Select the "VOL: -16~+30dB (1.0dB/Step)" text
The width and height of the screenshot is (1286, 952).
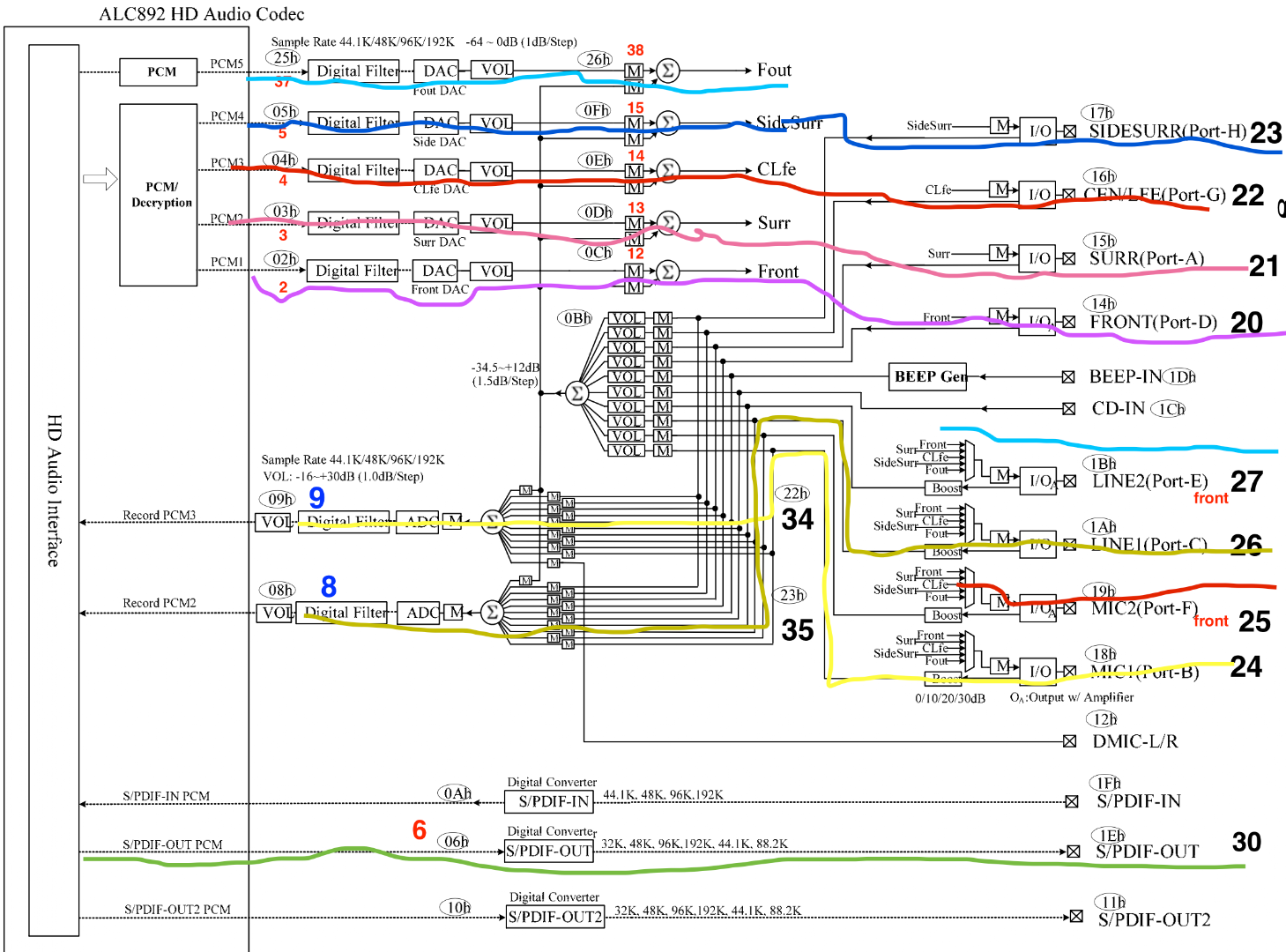343,477
